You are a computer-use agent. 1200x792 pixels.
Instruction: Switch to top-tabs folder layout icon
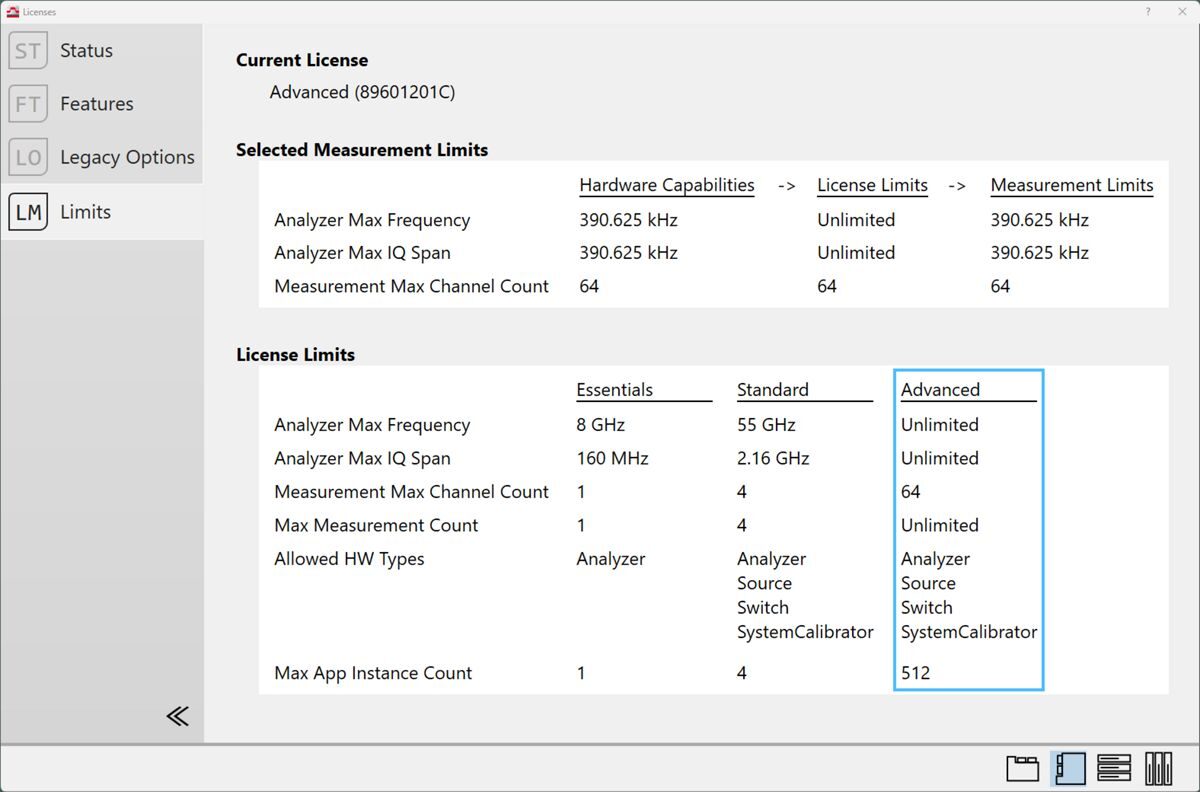[1023, 768]
